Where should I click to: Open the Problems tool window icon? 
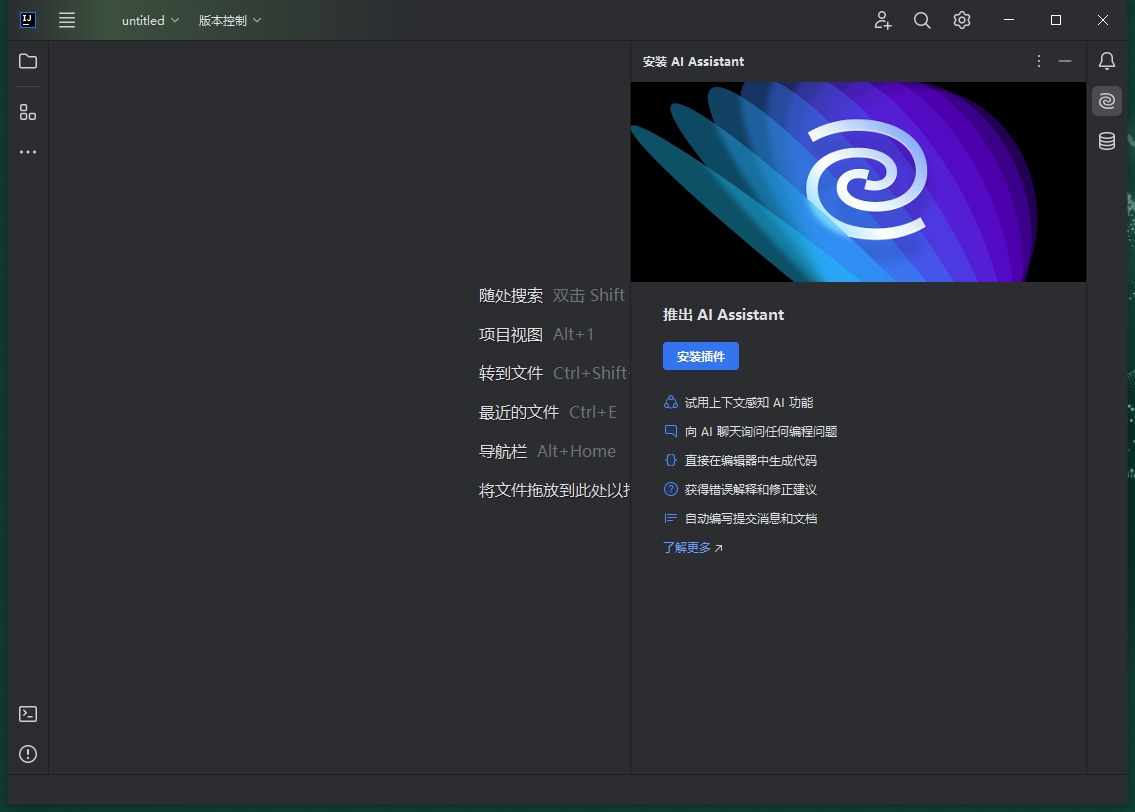(28, 754)
